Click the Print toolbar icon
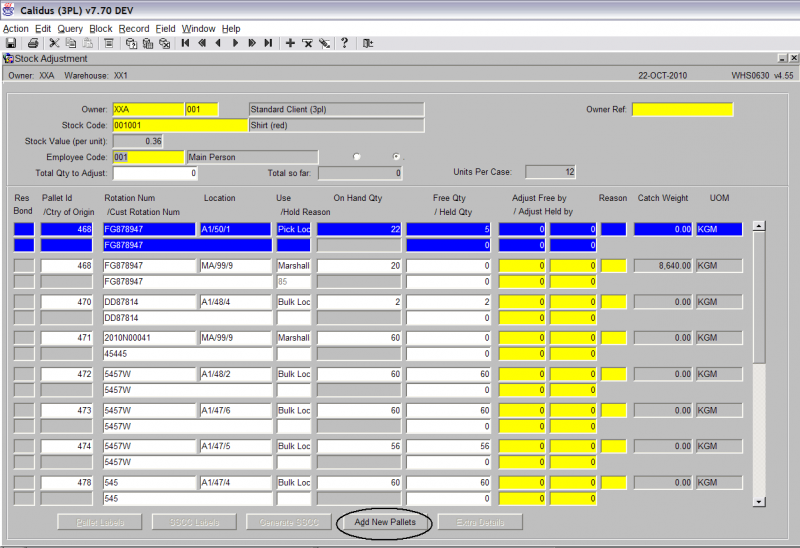The height and width of the screenshot is (548, 800). (33, 43)
